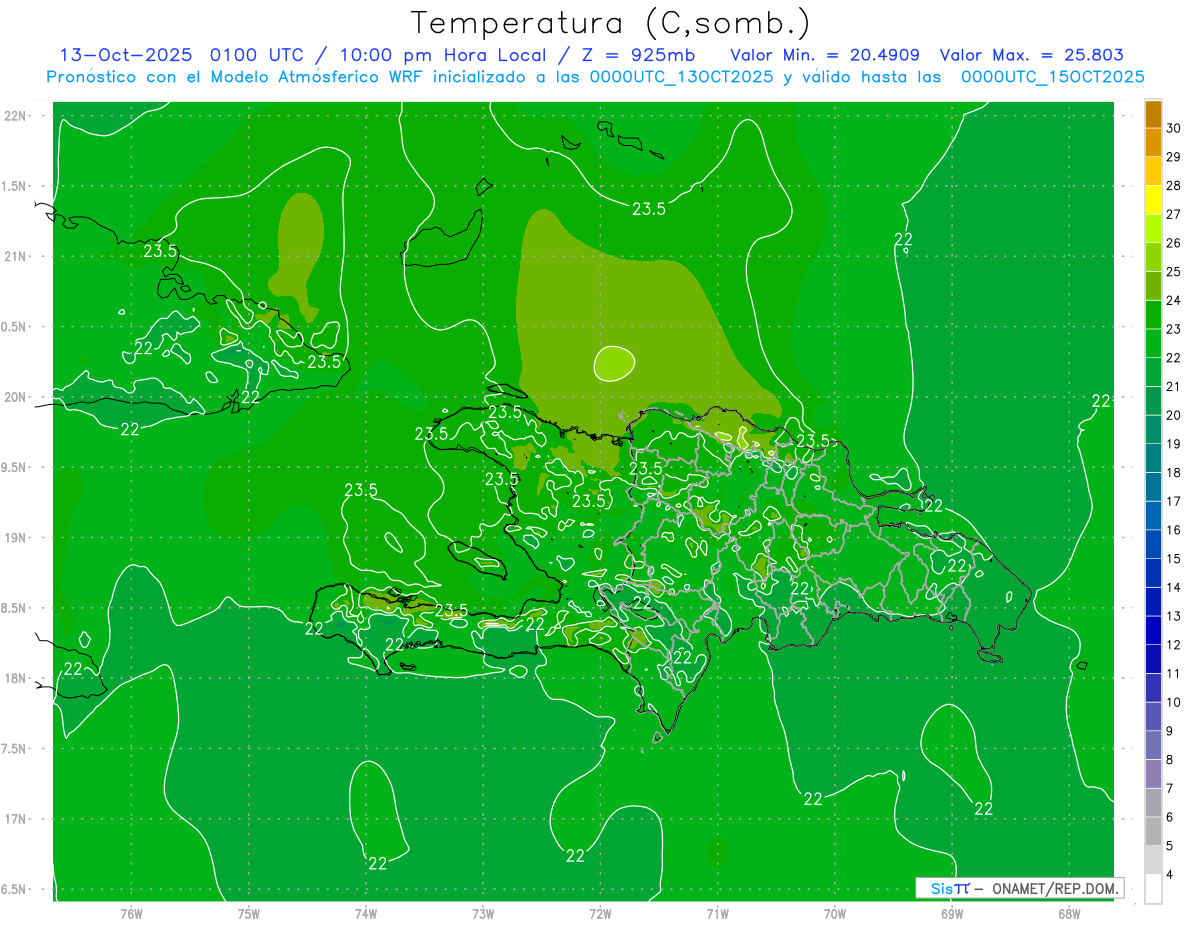Click the 72W longitude axis label
Viewport: 1200px width, 927px height.
600,914
